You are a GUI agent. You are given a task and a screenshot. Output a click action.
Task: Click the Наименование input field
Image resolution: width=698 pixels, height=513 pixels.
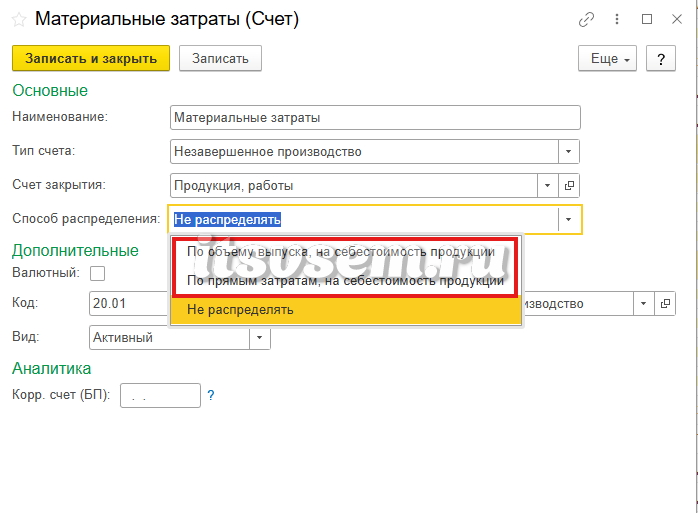pos(375,118)
